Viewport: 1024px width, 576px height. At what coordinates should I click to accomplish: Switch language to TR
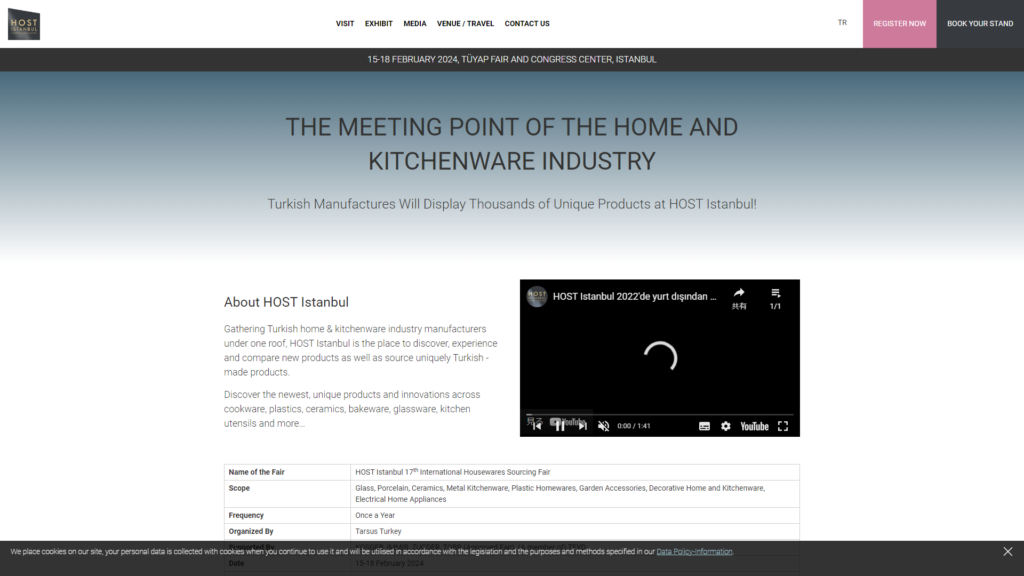point(842,23)
